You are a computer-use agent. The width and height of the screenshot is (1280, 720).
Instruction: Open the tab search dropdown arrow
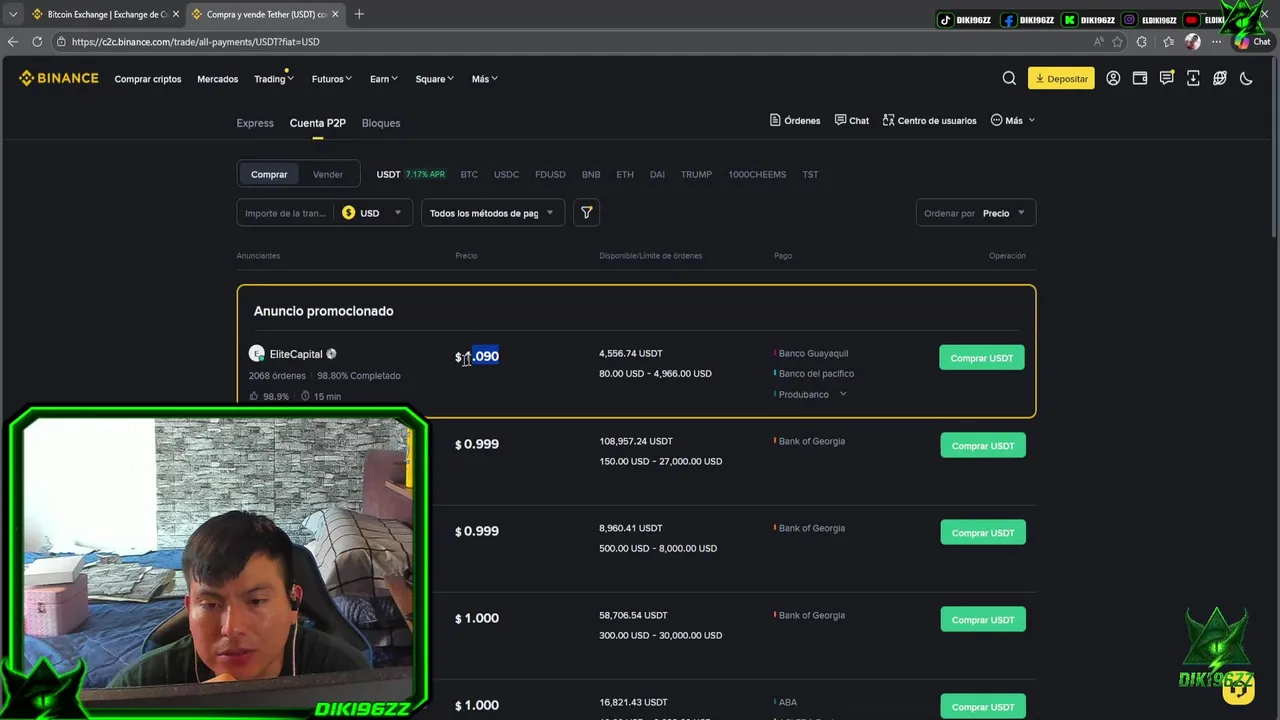point(12,14)
